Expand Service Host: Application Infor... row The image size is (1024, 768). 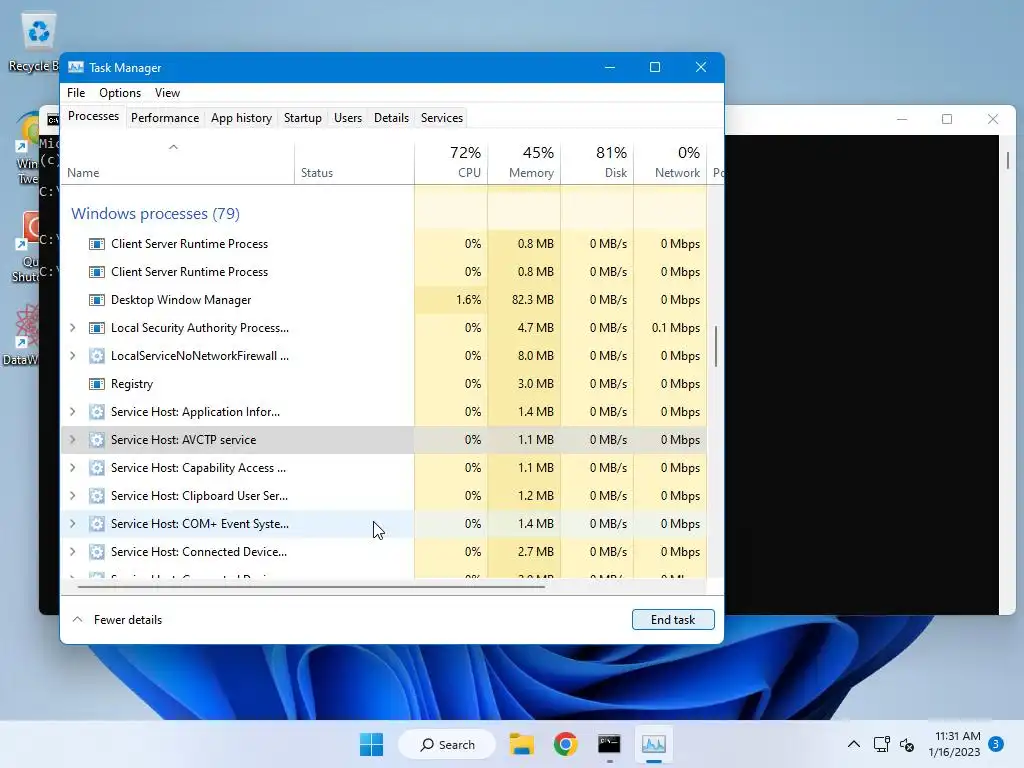[72, 412]
